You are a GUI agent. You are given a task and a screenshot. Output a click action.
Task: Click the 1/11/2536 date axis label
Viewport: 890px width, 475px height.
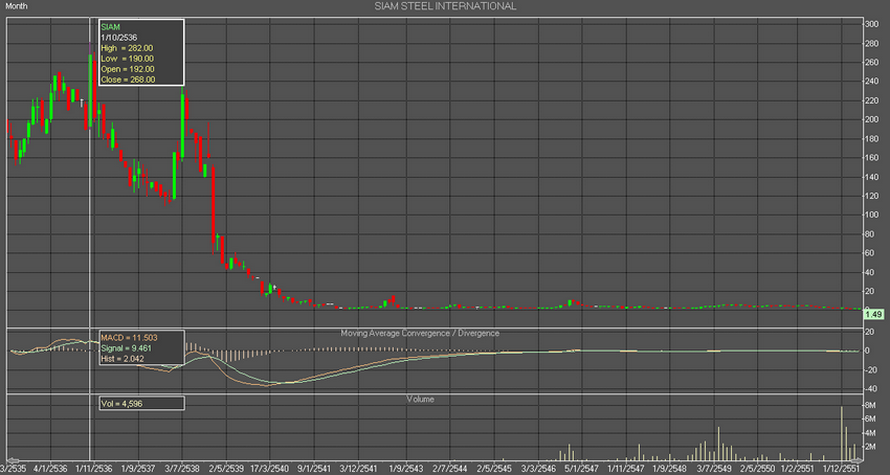click(x=94, y=469)
